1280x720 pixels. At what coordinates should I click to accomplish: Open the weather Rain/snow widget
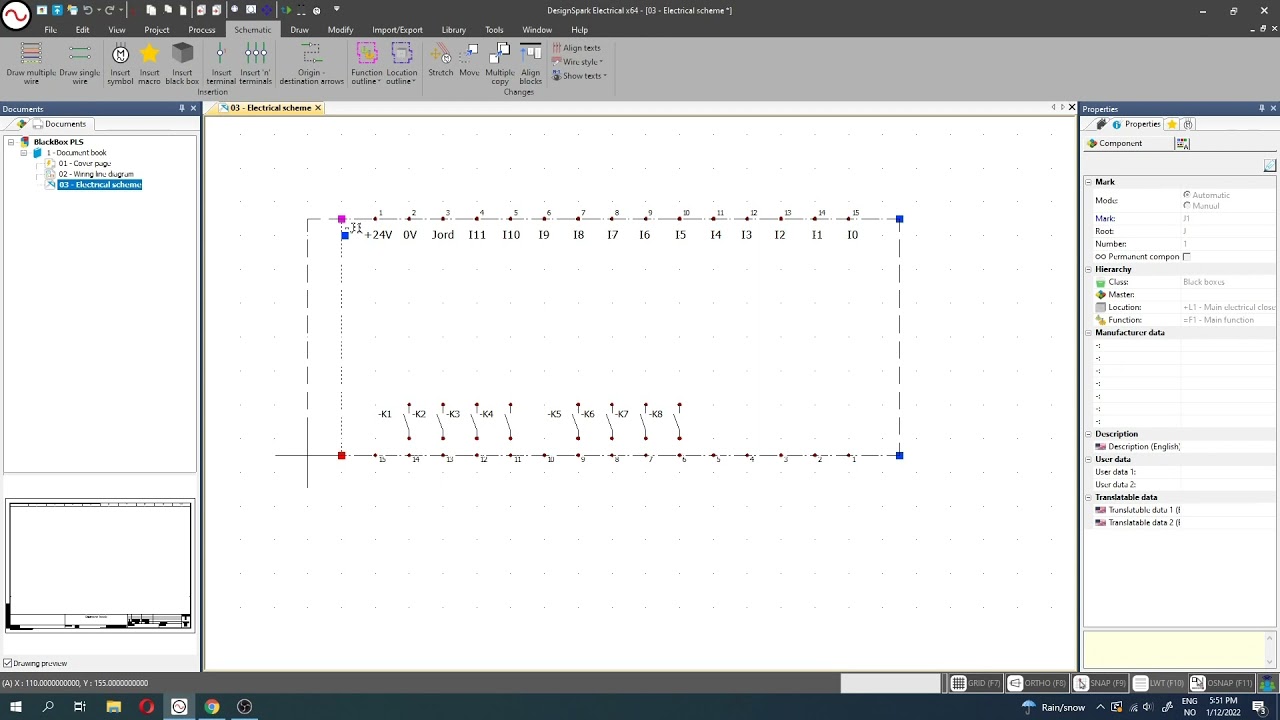[1054, 707]
